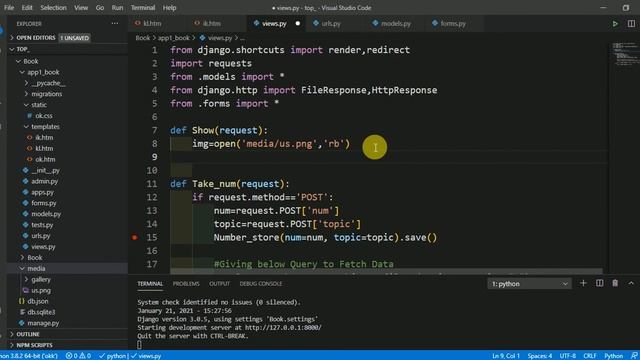Open the Help menu
Image resolution: width=640 pixels, height=360 pixels.
169,8
